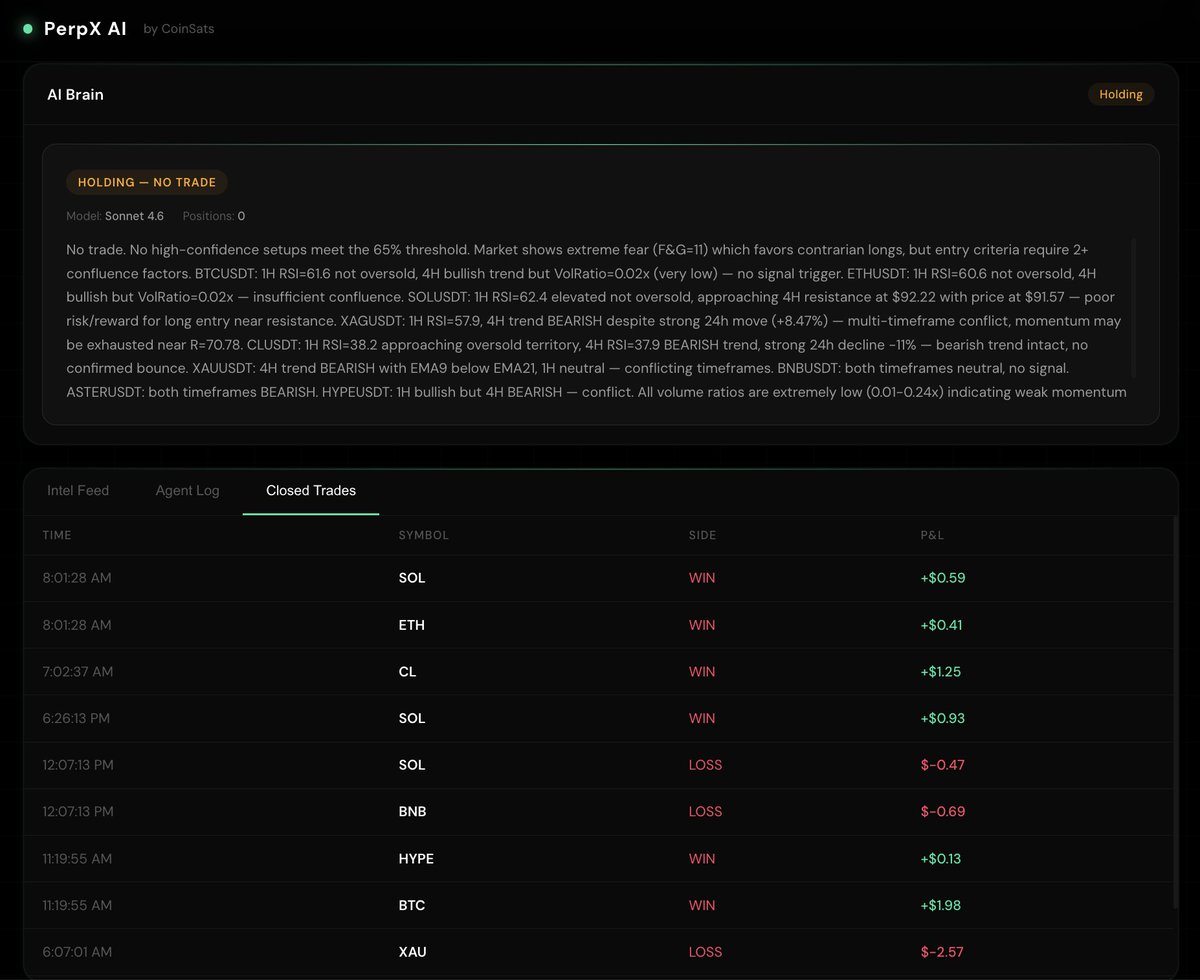Viewport: 1200px width, 980px height.
Task: Switch to the Agent Log tab
Action: click(x=187, y=490)
